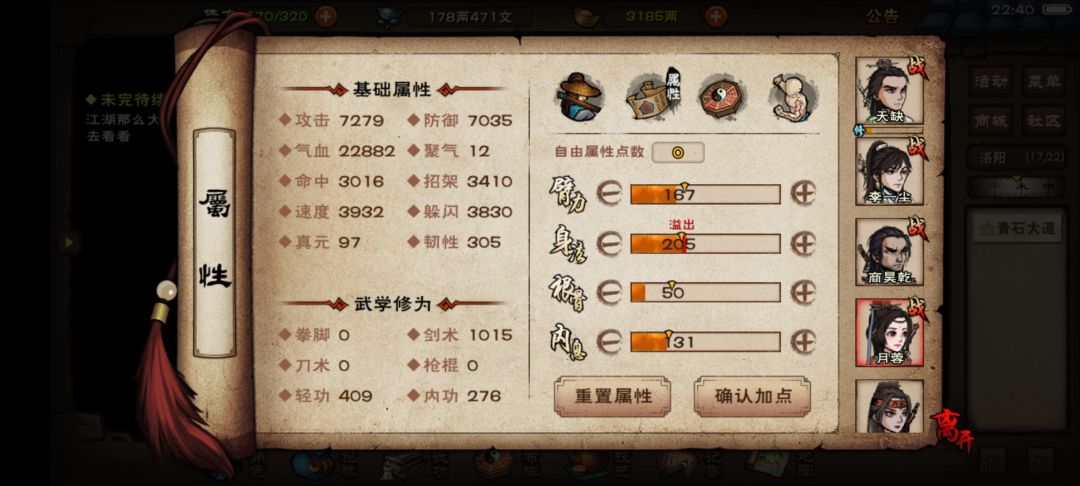The image size is (1080, 486).
Task: Select the 属性 scroll attributes icon
Action: [652, 95]
